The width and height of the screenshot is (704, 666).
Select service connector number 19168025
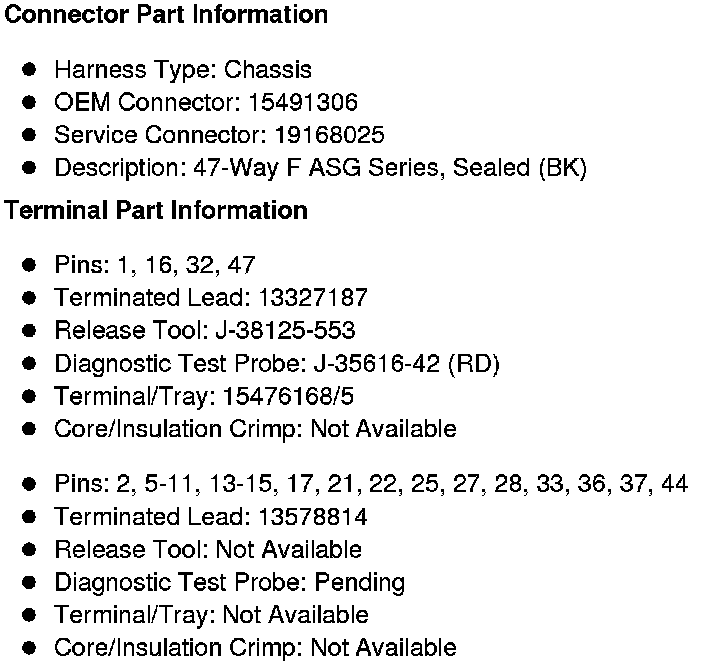327,135
